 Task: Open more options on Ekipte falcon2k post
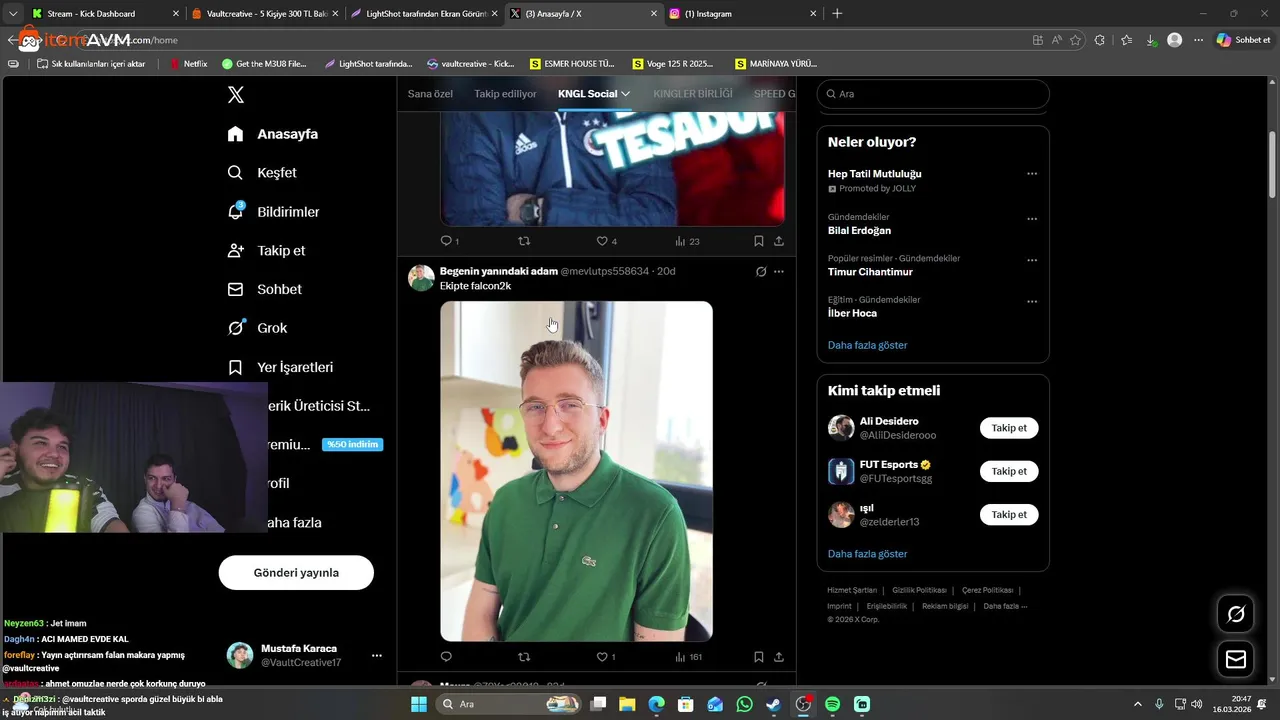click(779, 271)
